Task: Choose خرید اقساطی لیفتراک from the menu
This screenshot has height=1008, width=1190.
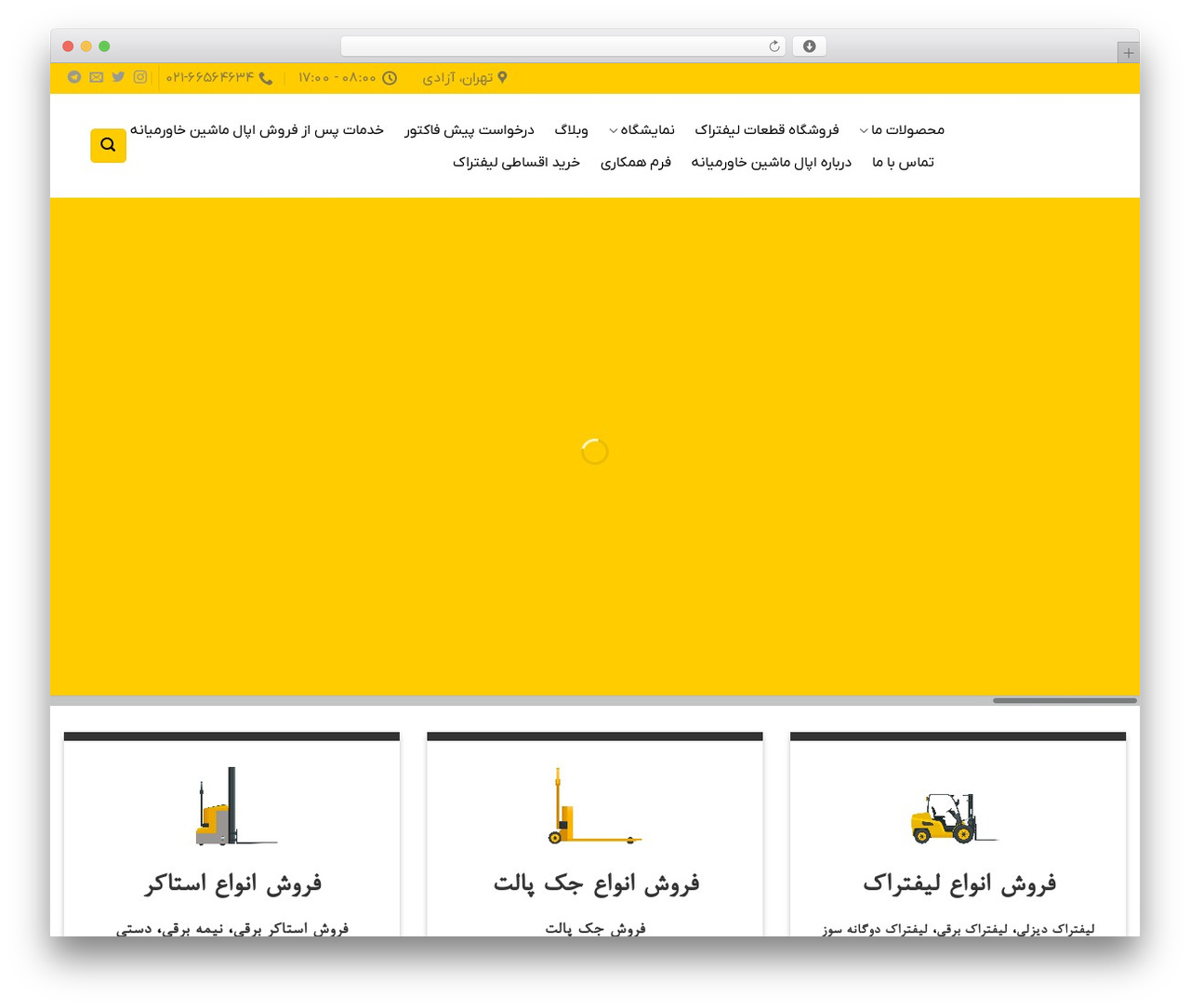Action: [x=516, y=163]
